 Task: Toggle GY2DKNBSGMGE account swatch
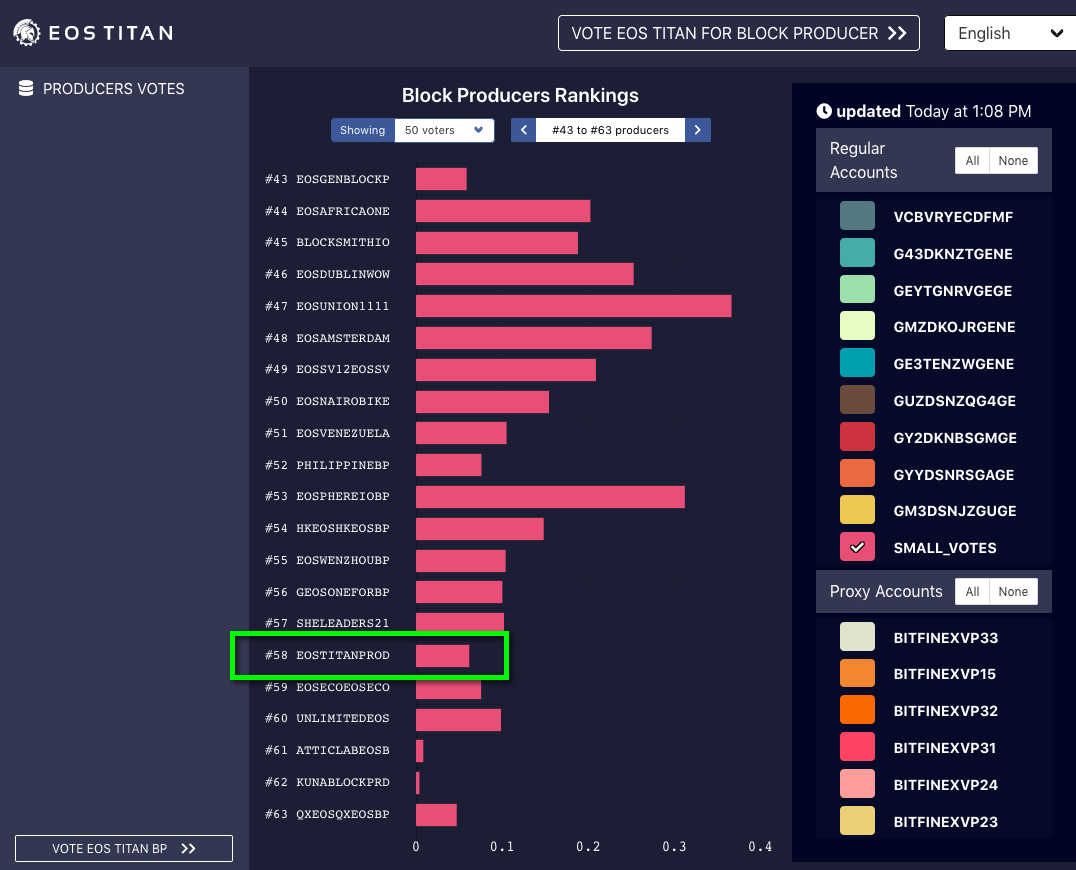pyautogui.click(x=857, y=437)
